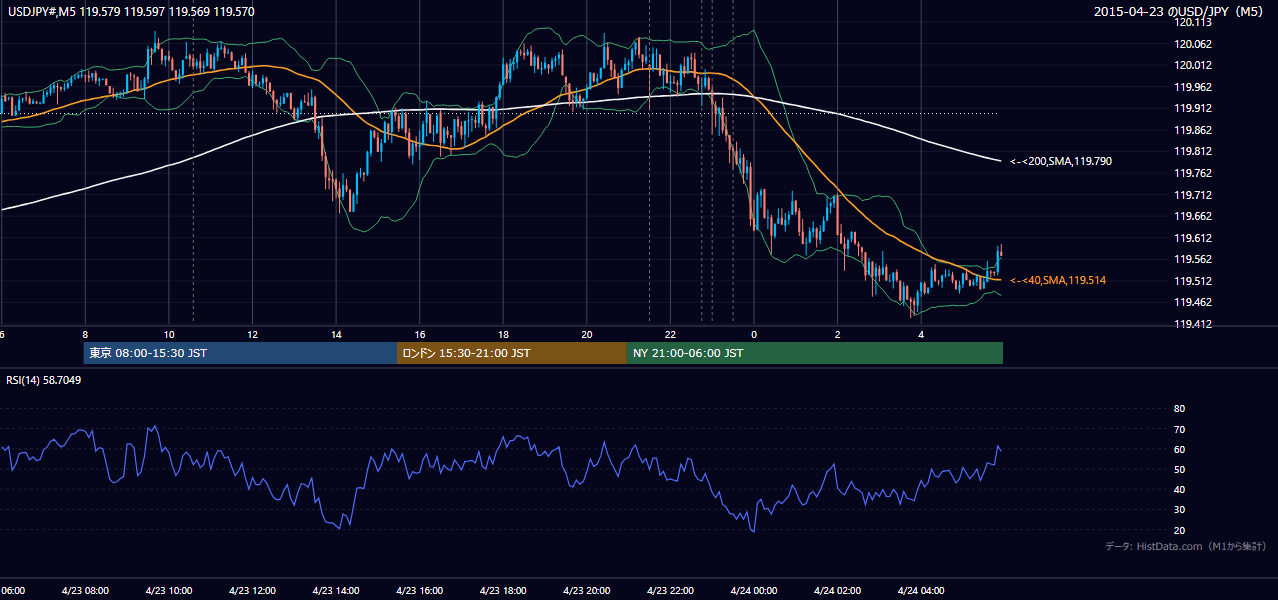The height and width of the screenshot is (600, 1278).
Task: Click the 4/23 18:00 date label
Action: [x=502, y=590]
